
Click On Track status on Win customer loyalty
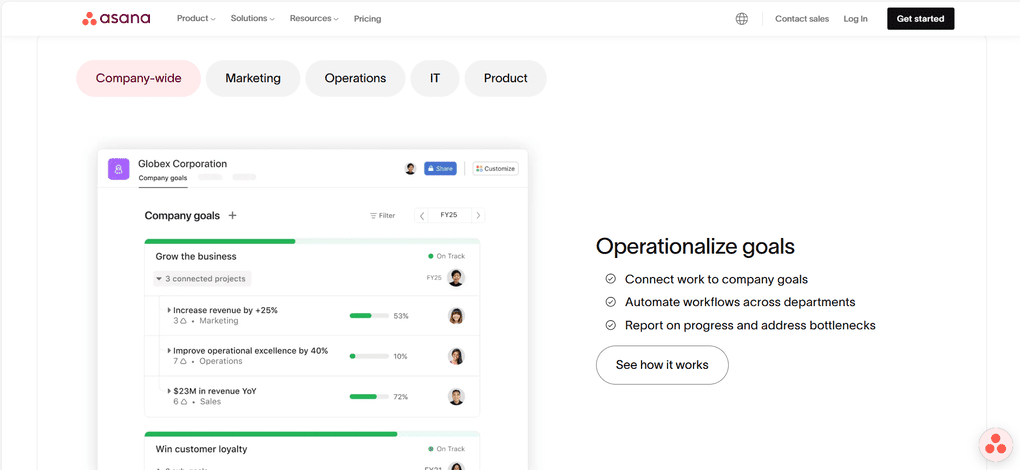(446, 449)
